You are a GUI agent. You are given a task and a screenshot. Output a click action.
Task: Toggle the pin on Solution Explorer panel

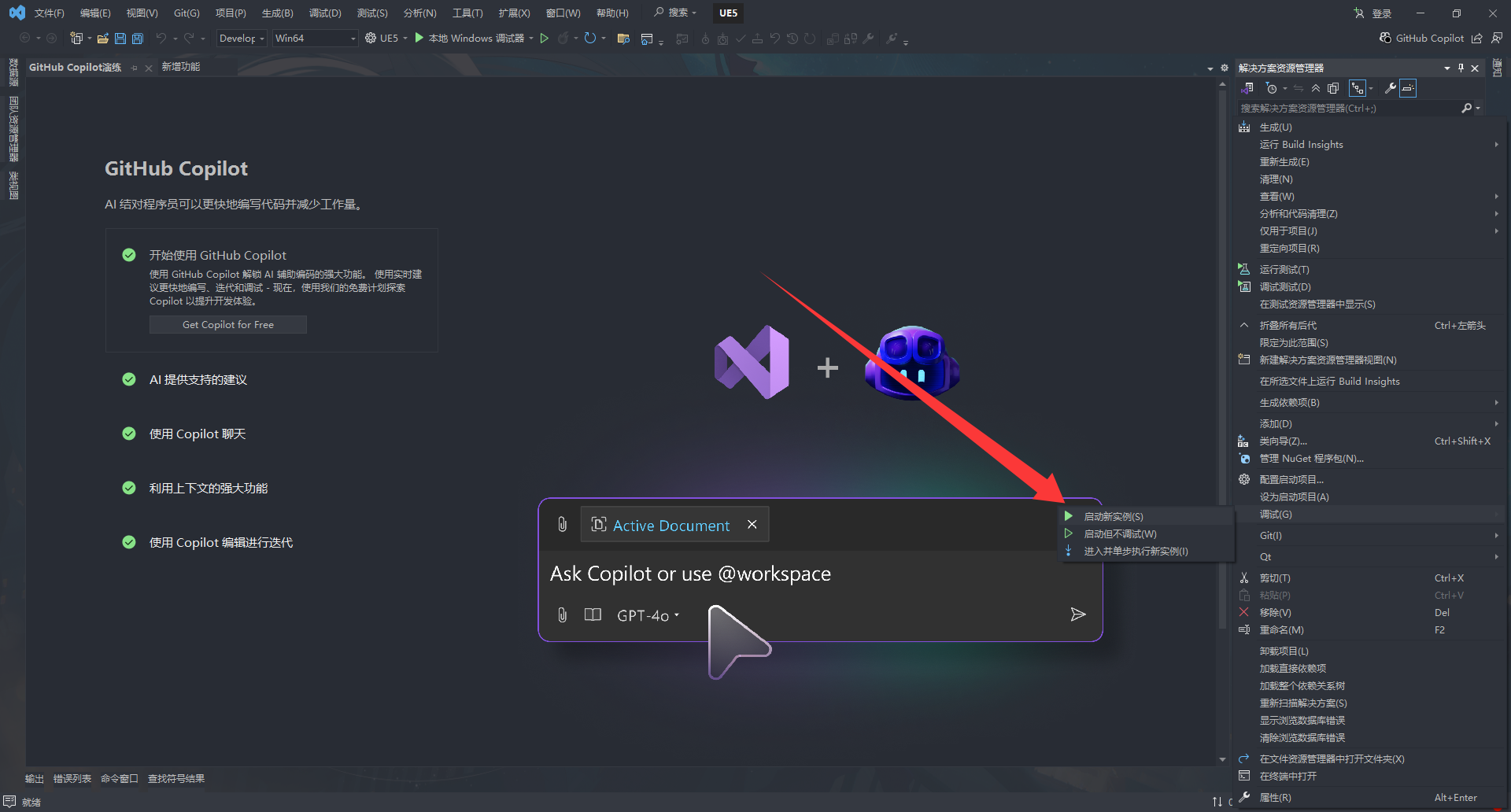click(x=1461, y=68)
